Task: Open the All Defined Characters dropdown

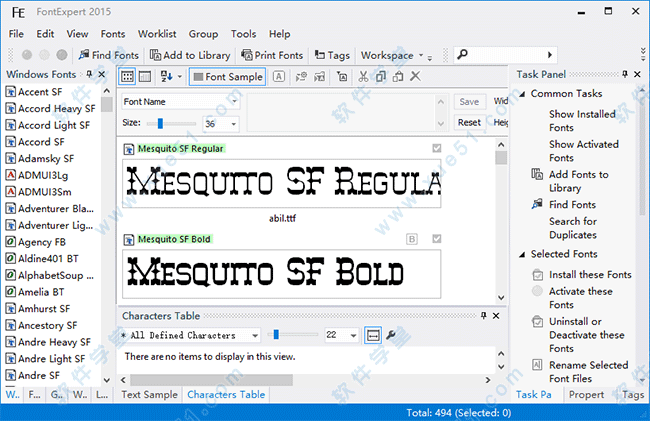Action: [188, 335]
